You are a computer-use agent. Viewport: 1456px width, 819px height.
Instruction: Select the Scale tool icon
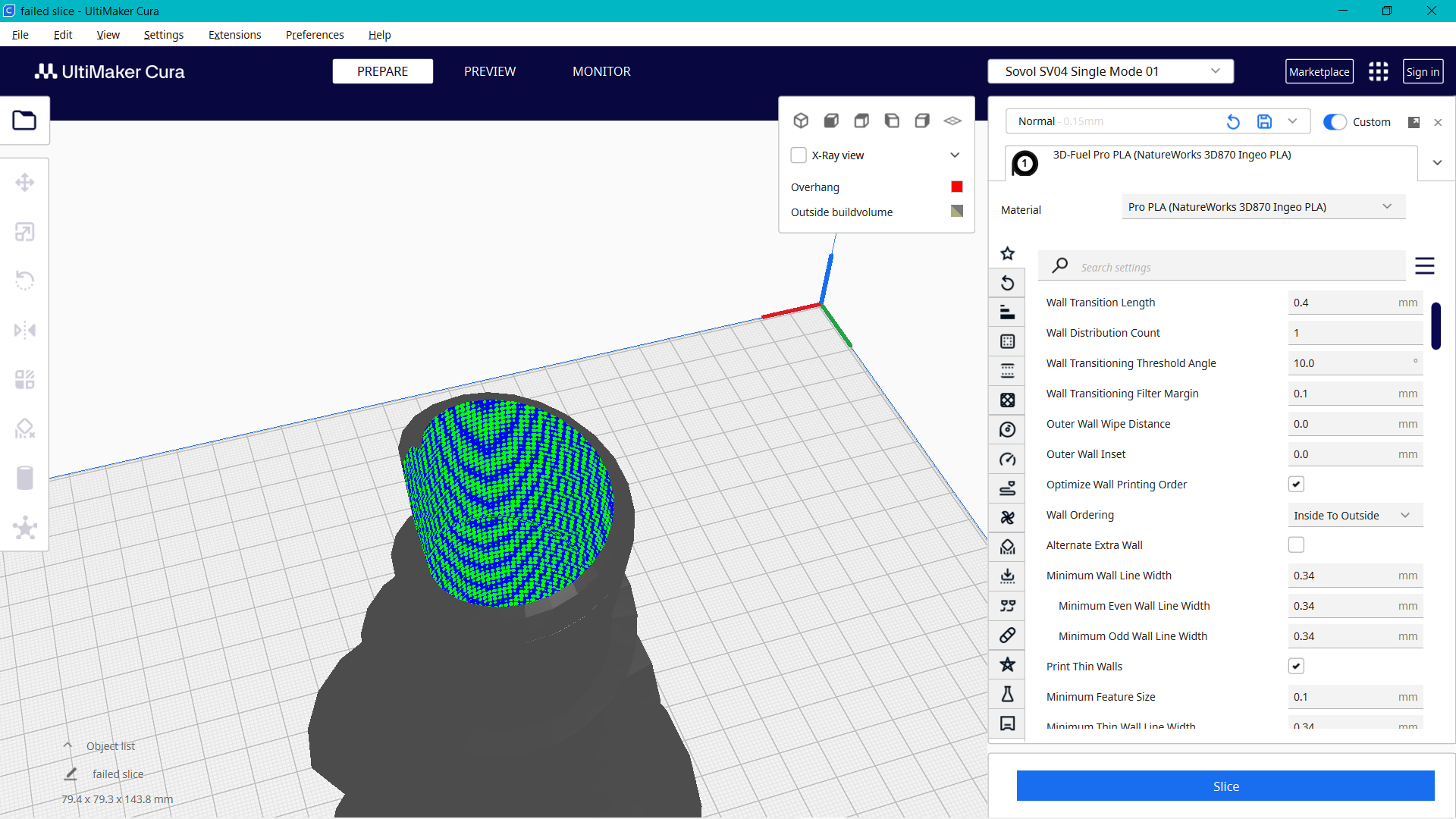pyautogui.click(x=24, y=232)
